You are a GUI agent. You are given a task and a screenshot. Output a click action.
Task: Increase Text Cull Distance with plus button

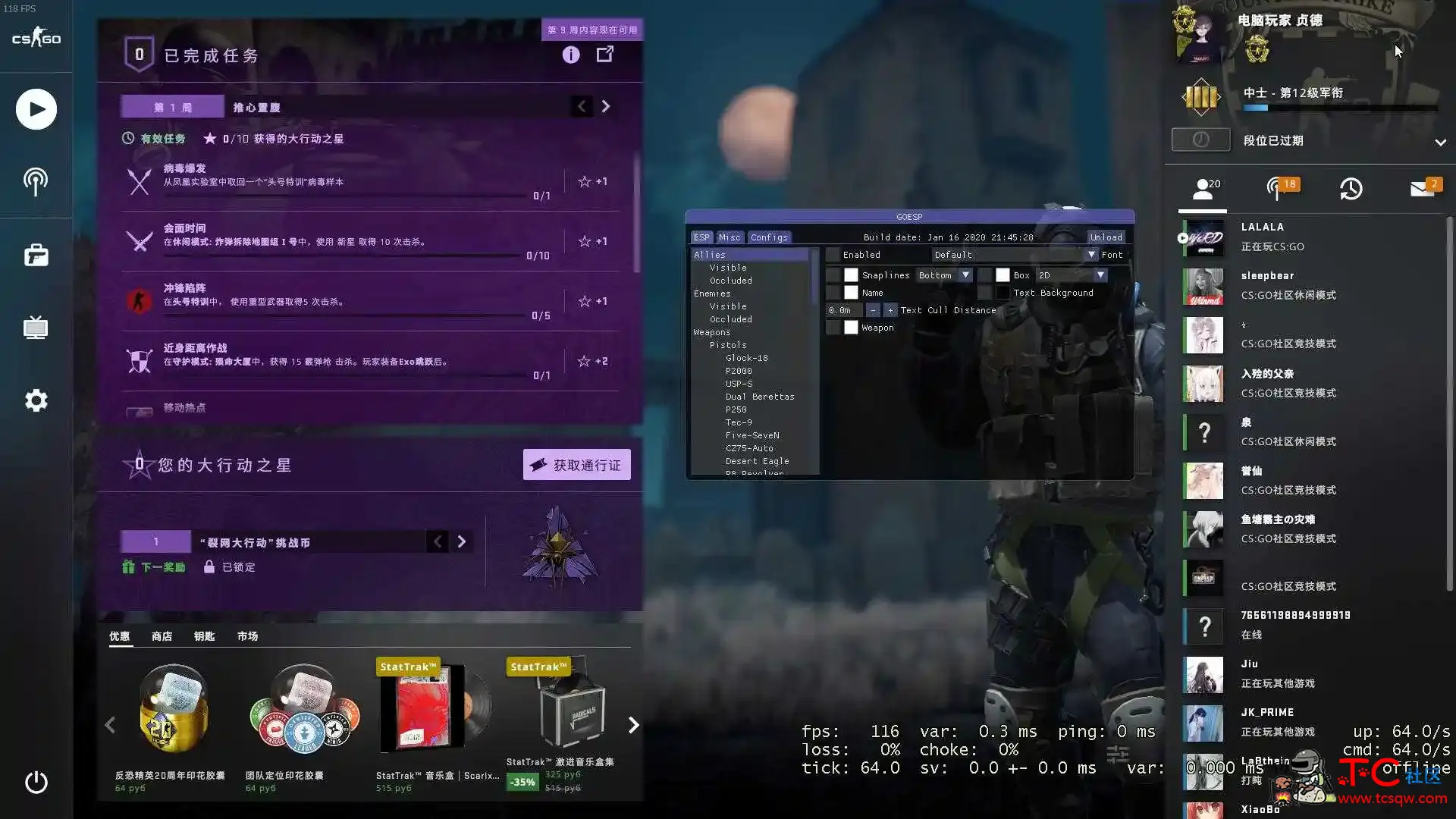pyautogui.click(x=890, y=310)
